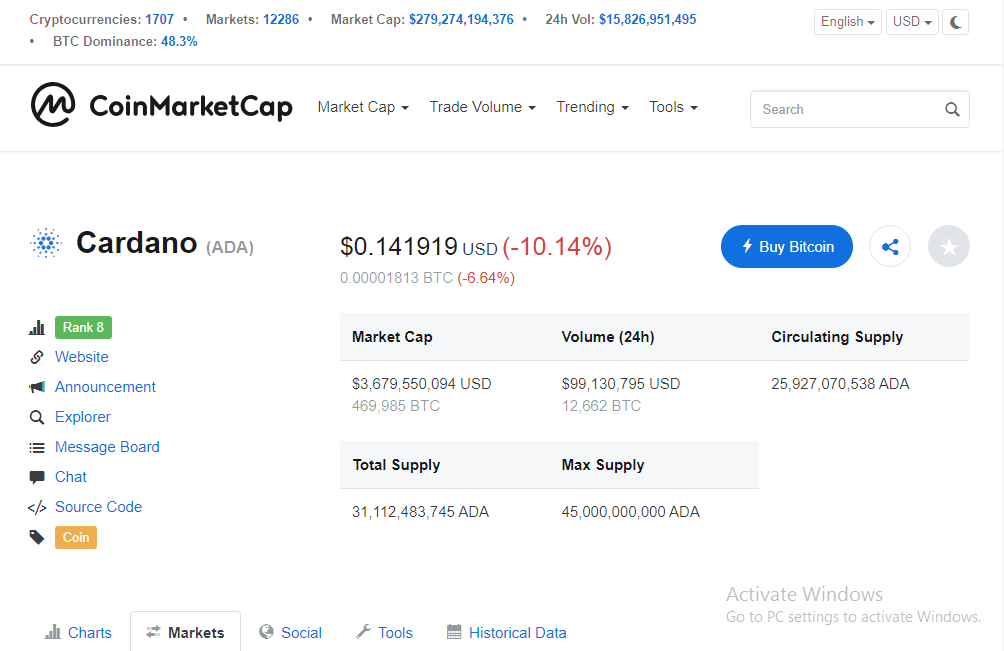The width and height of the screenshot is (1004, 651).
Task: Switch to the Historical Data tab
Action: pos(506,632)
